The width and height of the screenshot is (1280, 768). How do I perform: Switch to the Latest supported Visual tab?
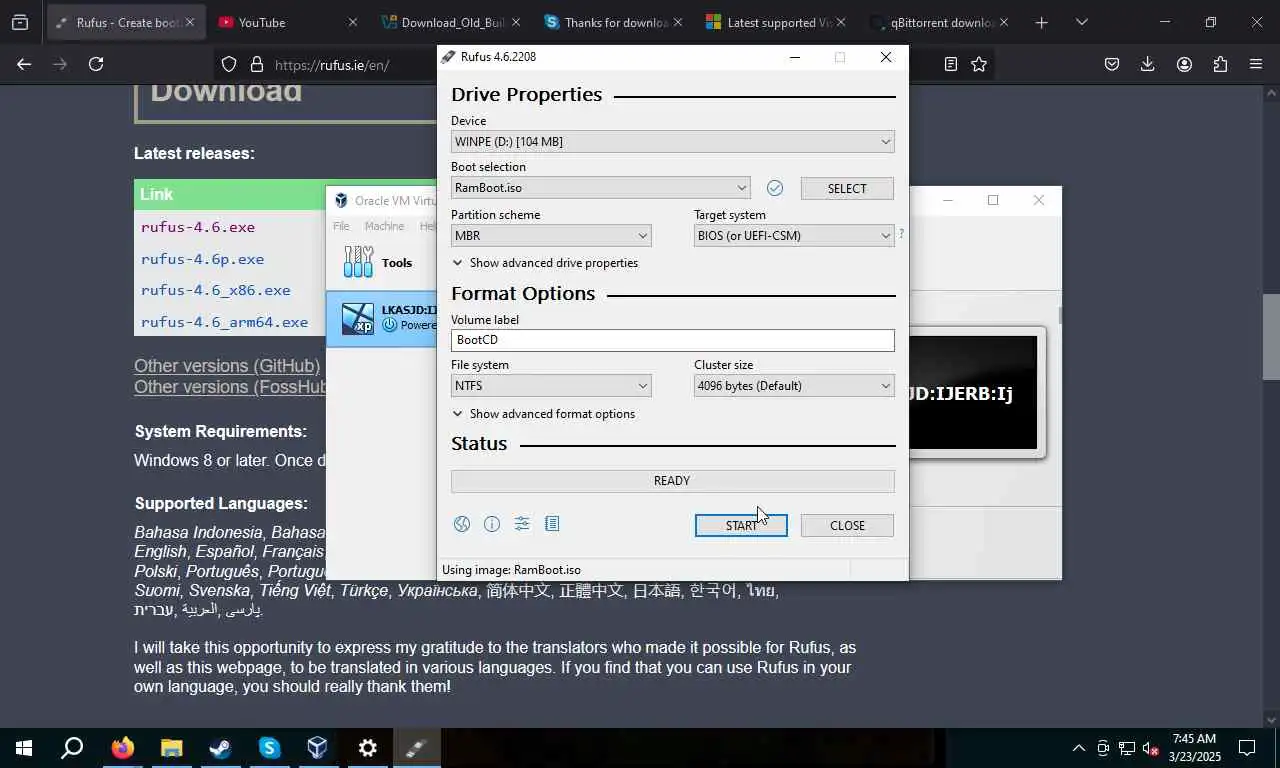(x=778, y=22)
